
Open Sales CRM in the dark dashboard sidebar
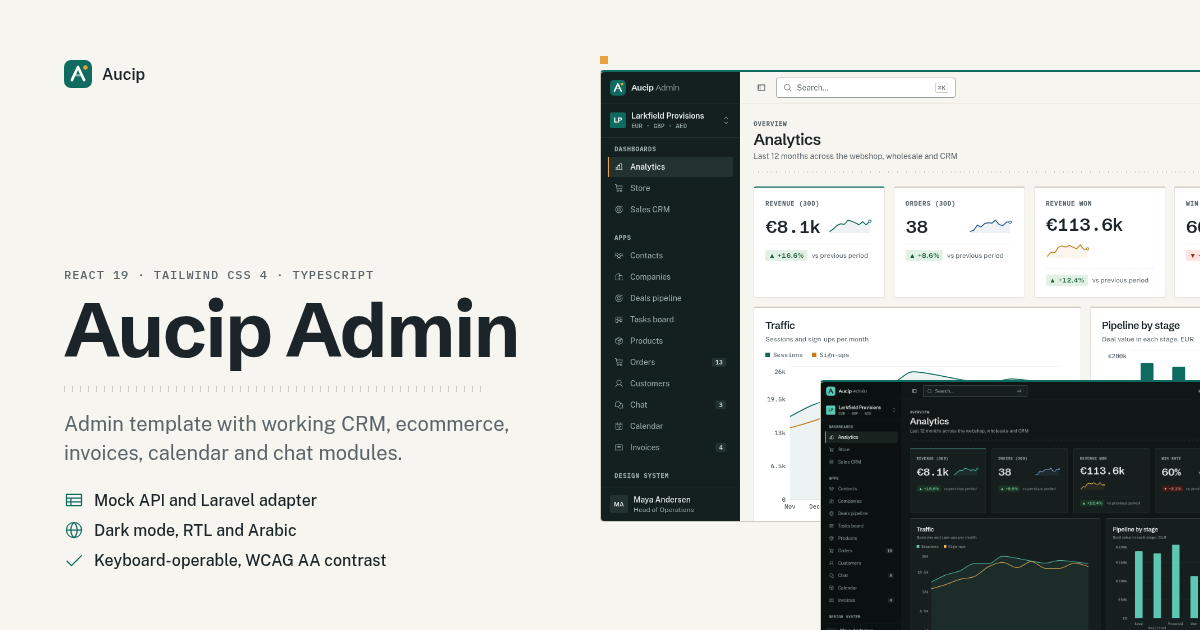tap(861, 462)
